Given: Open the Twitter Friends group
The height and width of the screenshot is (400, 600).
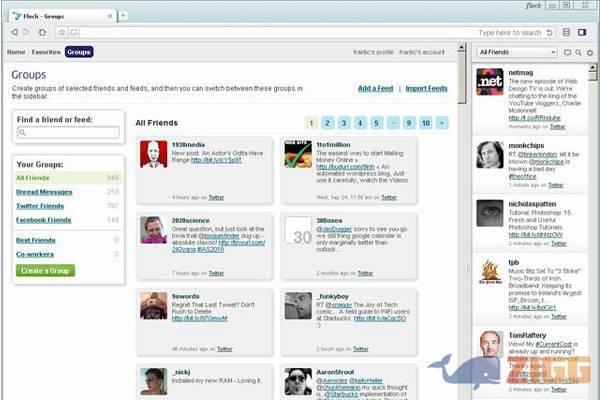Looking at the screenshot, I should coord(40,206).
